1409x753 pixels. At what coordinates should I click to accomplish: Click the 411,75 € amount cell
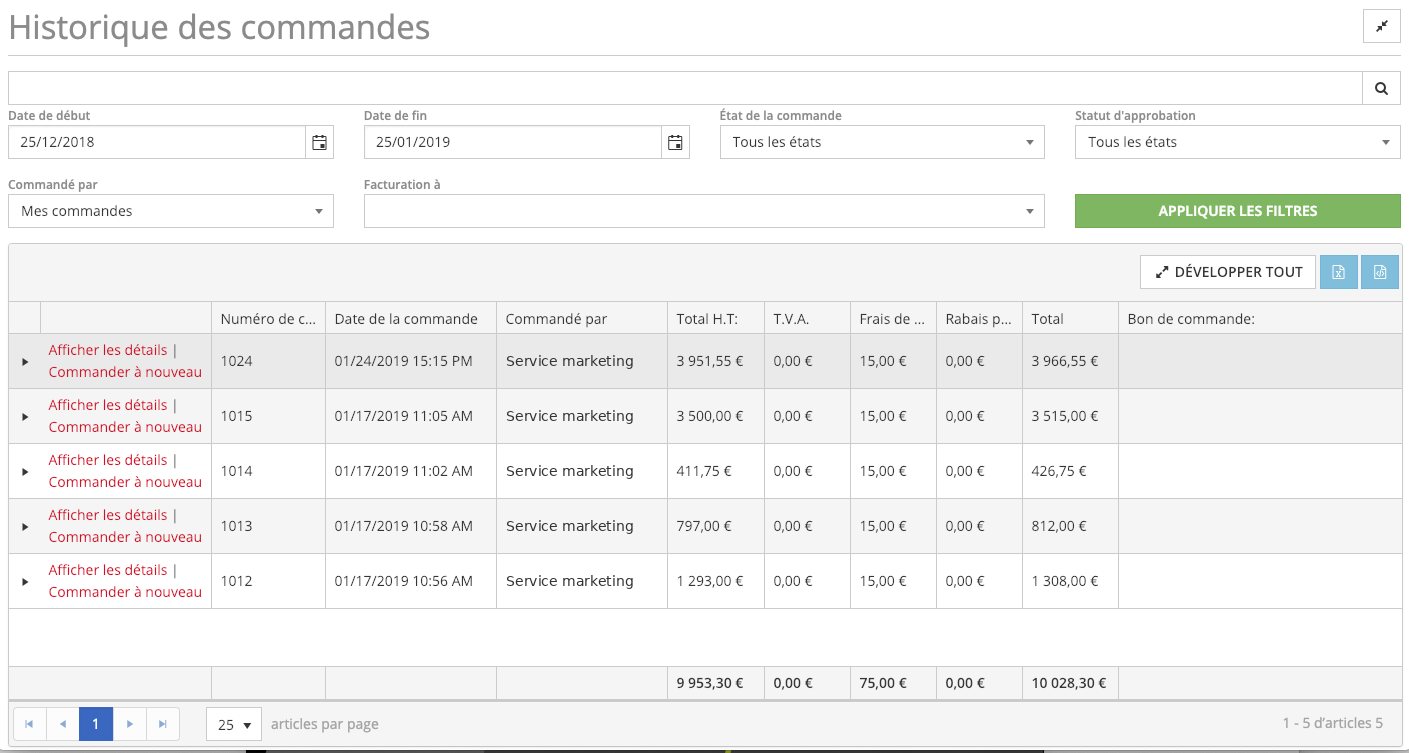click(715, 471)
